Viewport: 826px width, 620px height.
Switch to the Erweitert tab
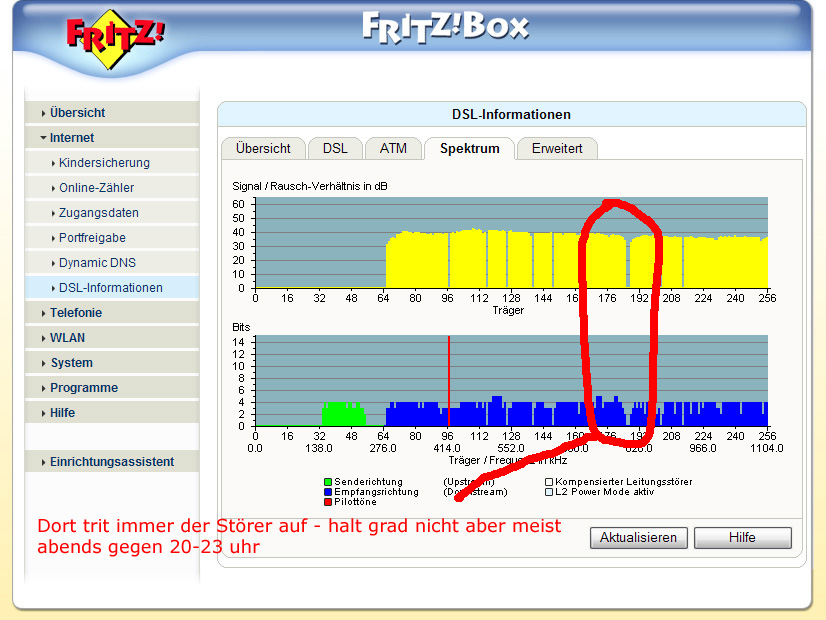coord(557,149)
